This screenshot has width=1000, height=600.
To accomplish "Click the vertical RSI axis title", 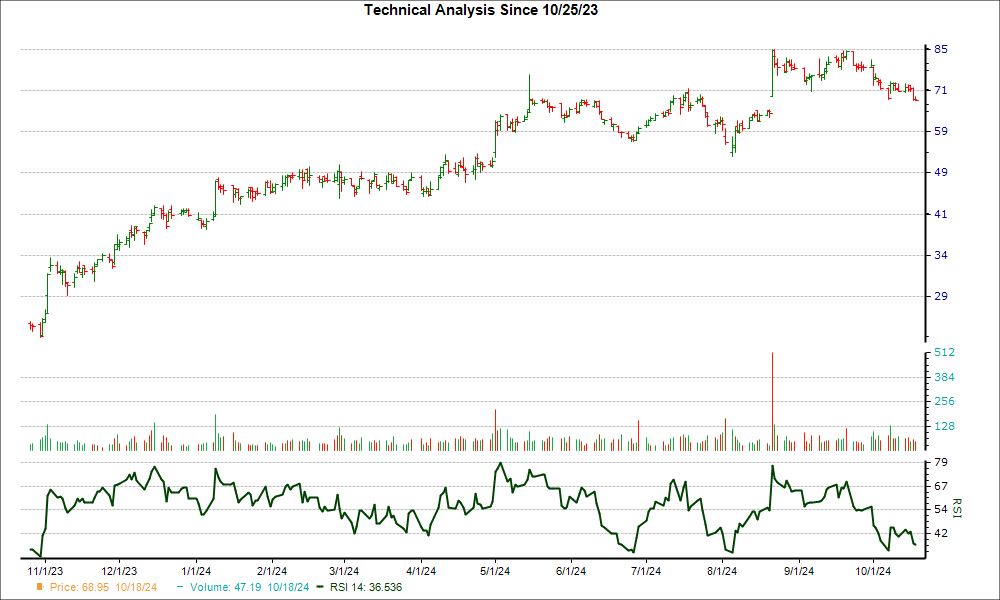I will 957,508.
